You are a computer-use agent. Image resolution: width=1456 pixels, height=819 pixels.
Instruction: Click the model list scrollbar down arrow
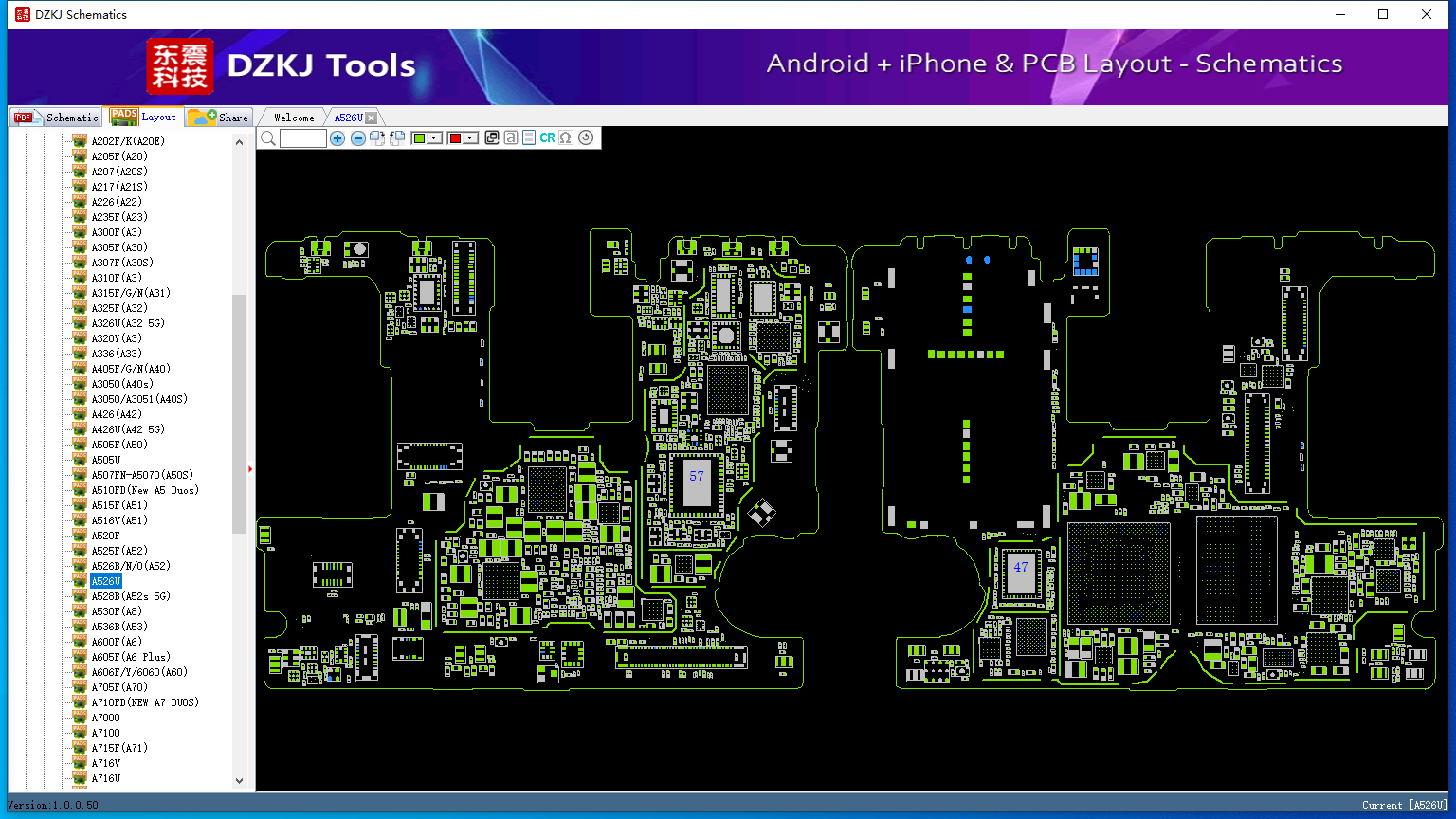[239, 781]
